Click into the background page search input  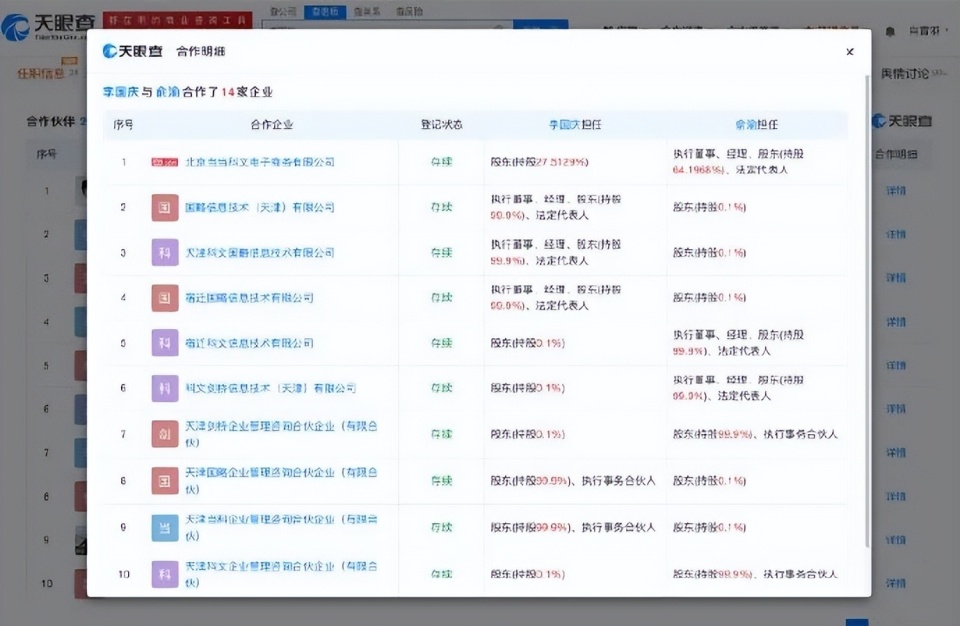pyautogui.click(x=387, y=25)
